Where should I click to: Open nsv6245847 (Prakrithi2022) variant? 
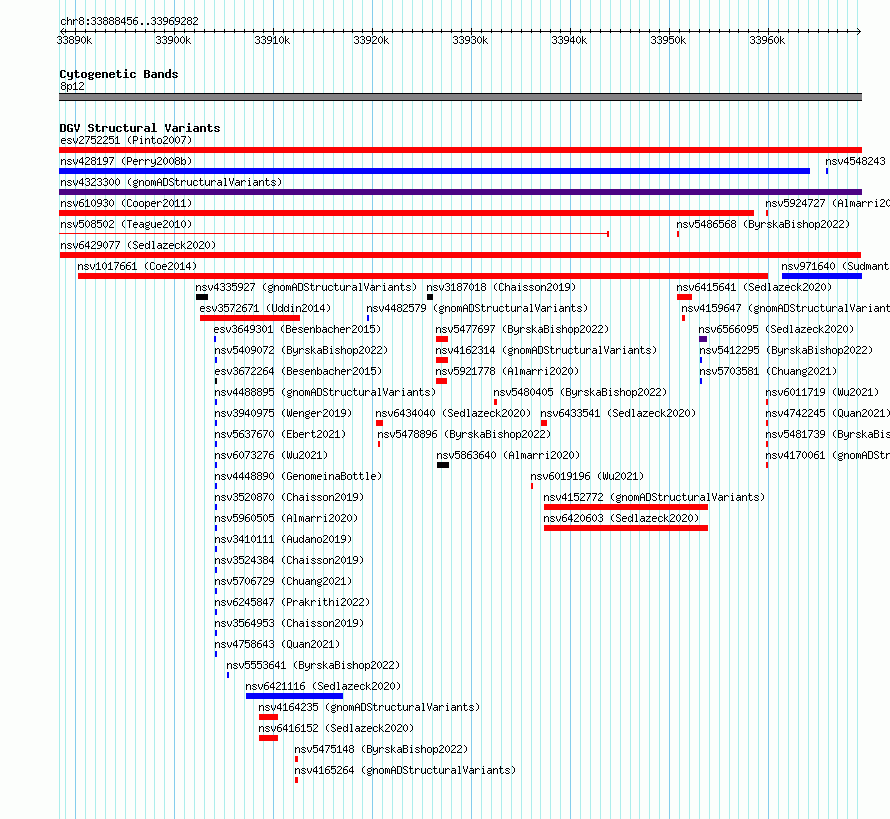(x=292, y=602)
